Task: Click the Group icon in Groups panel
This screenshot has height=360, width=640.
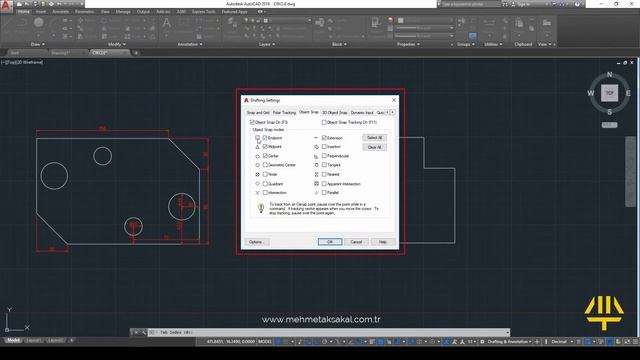Action: [x=462, y=21]
